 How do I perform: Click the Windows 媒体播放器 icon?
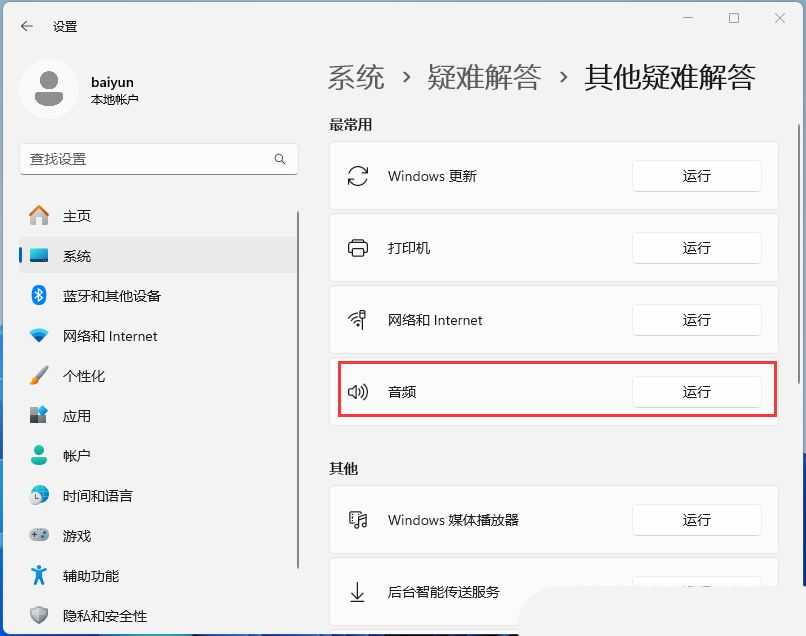click(x=357, y=520)
